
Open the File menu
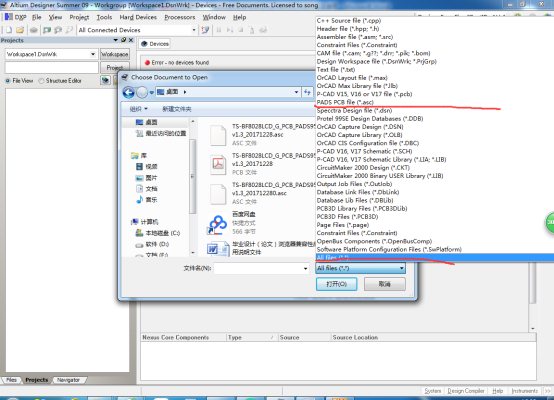[x=37, y=17]
